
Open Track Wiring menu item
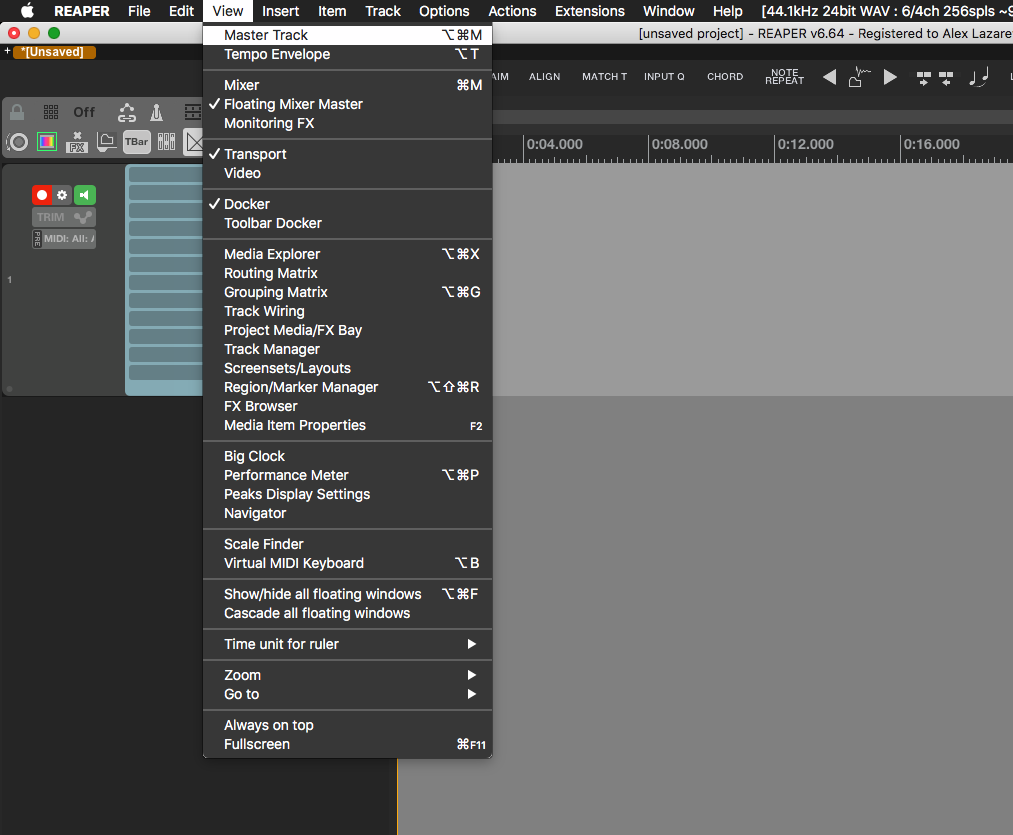(x=348, y=312)
